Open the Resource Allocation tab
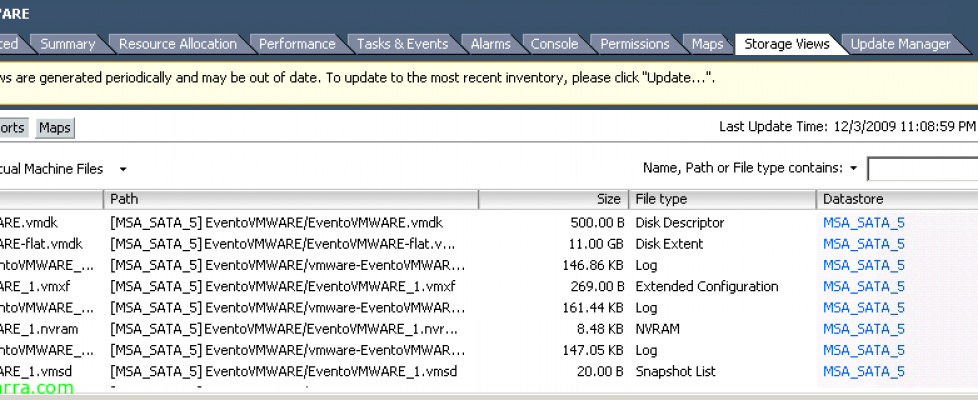The image size is (978, 400). pyautogui.click(x=177, y=44)
